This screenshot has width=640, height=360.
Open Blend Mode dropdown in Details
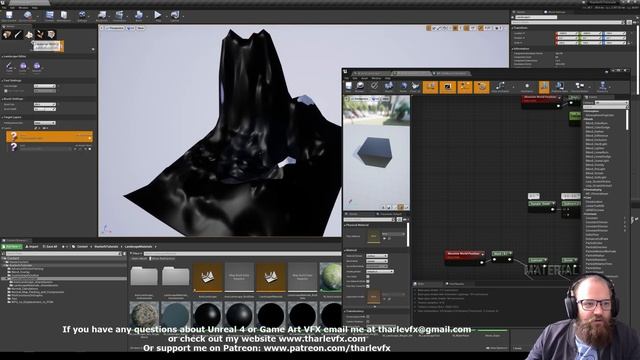tap(376, 261)
